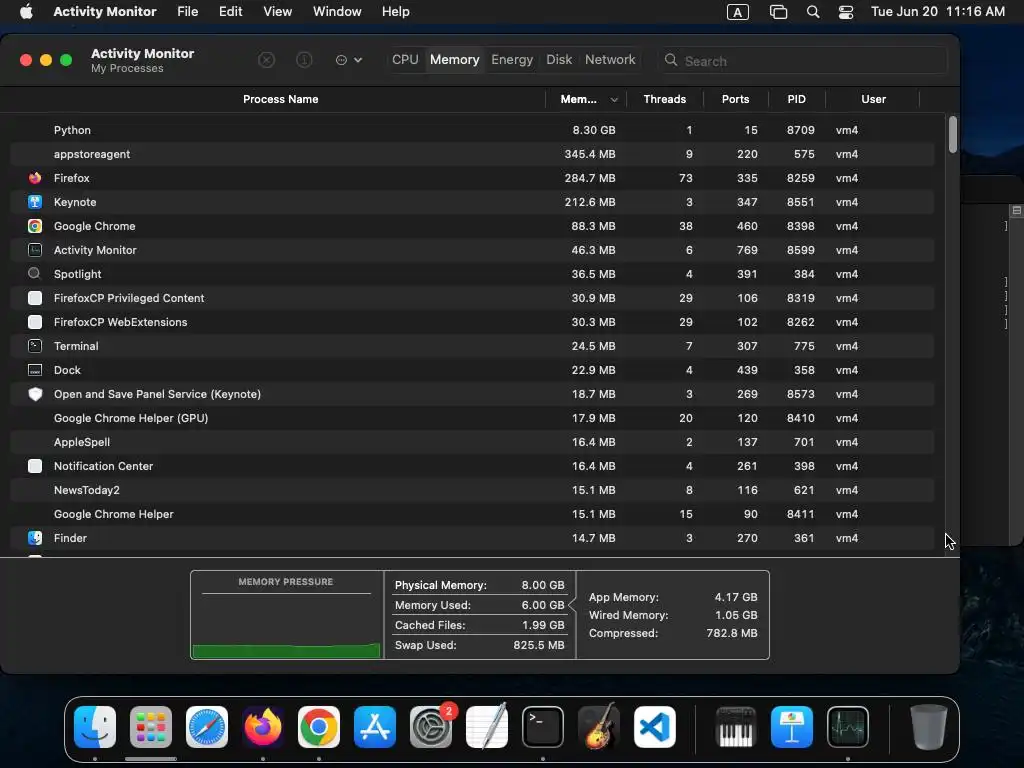Sort by Ports column header
The height and width of the screenshot is (768, 1024).
[735, 99]
